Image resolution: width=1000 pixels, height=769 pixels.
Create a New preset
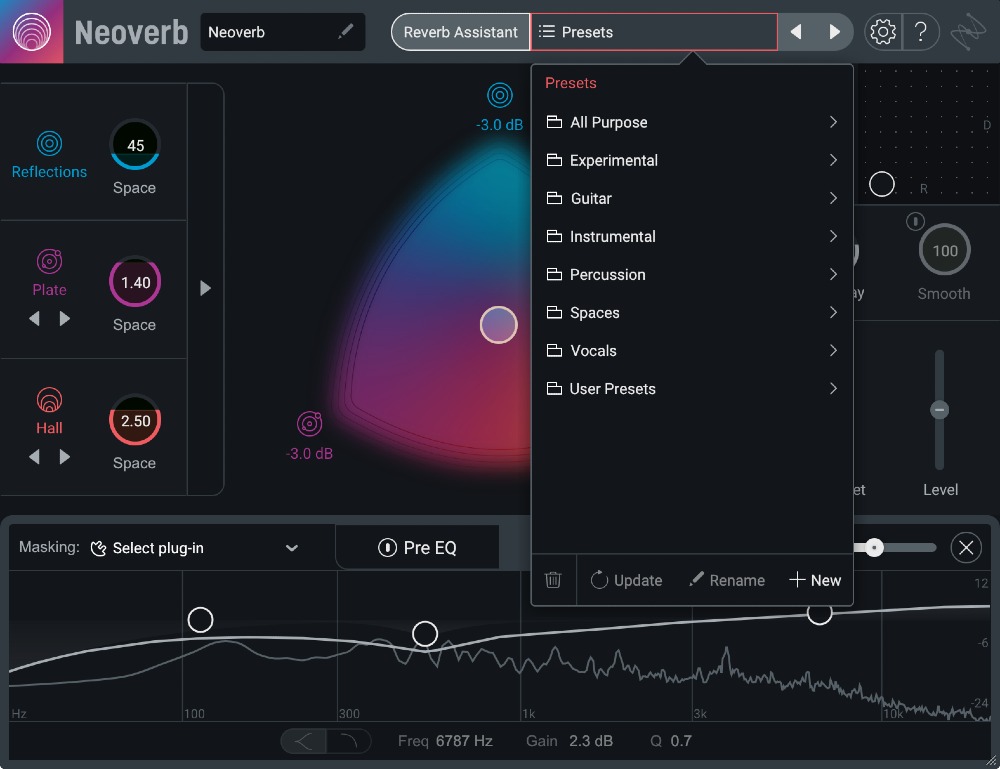pos(815,580)
